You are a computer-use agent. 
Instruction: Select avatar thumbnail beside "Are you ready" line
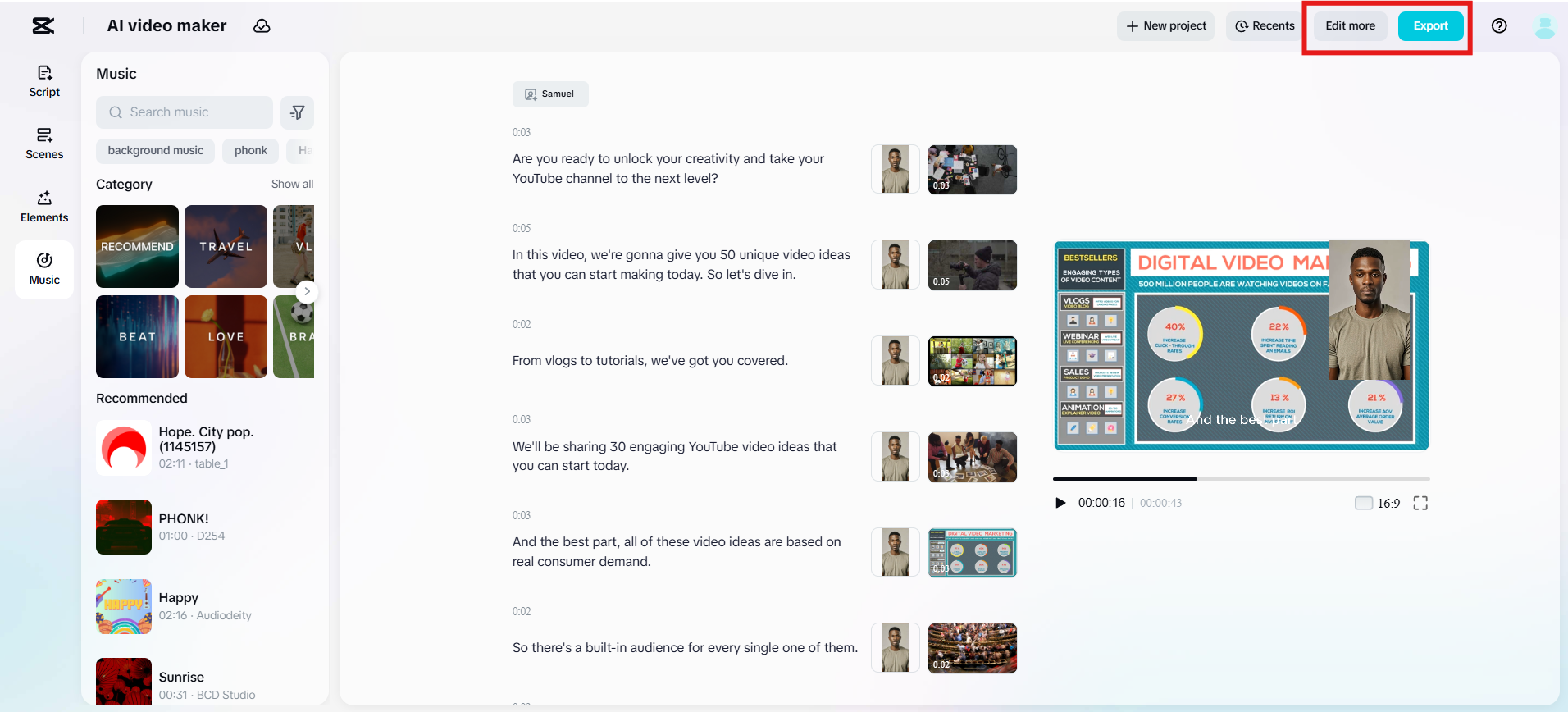pos(896,170)
